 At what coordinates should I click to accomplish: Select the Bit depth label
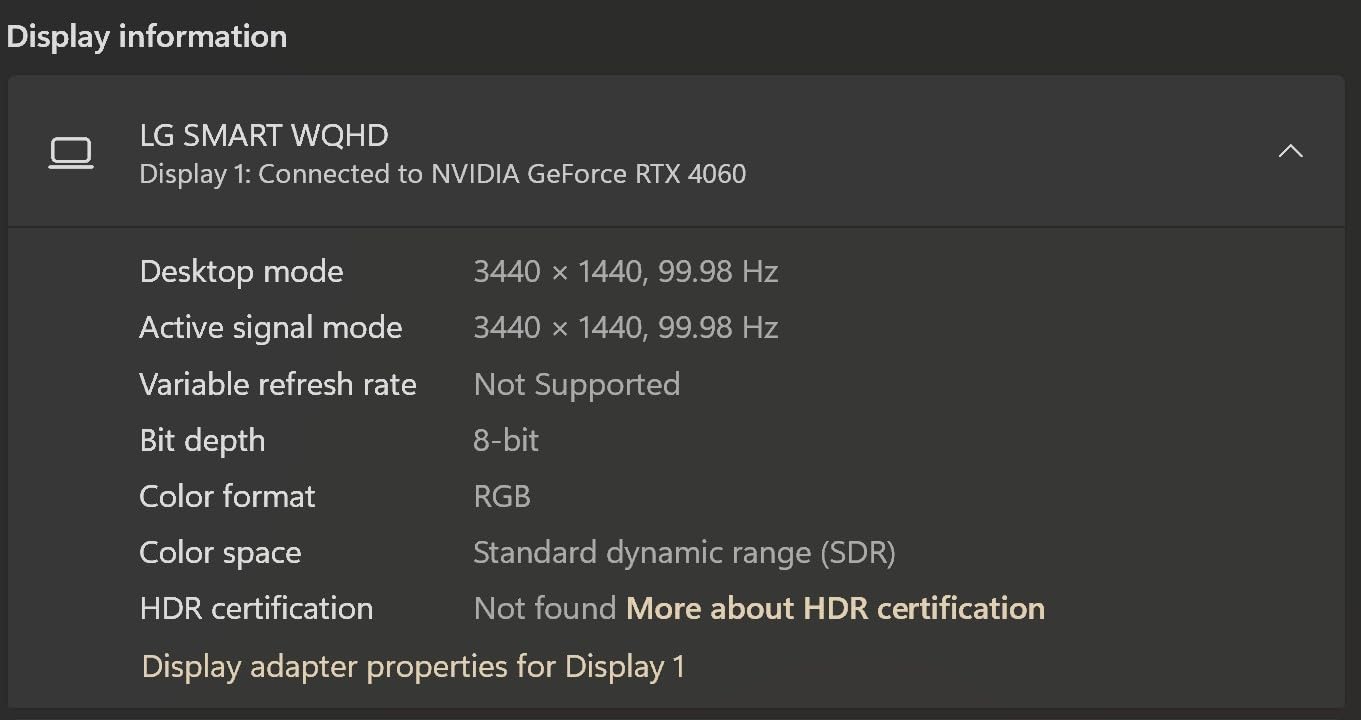202,440
